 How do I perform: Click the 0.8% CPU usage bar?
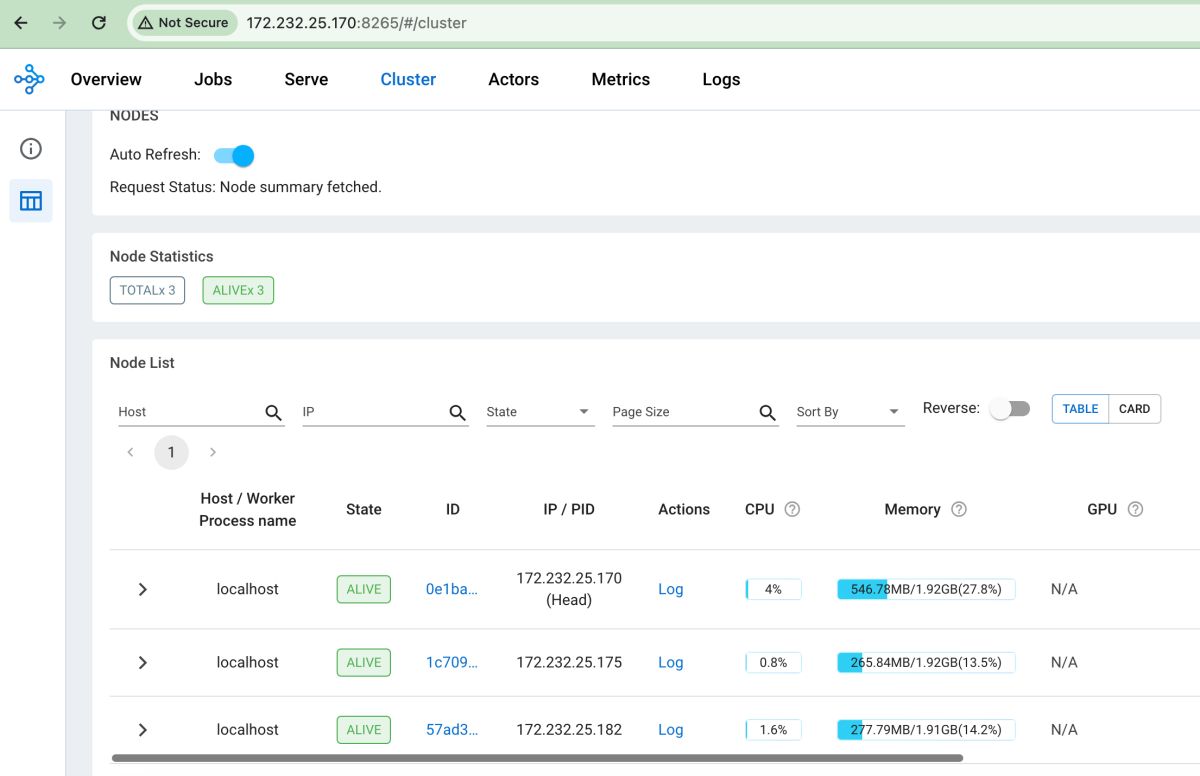[773, 662]
